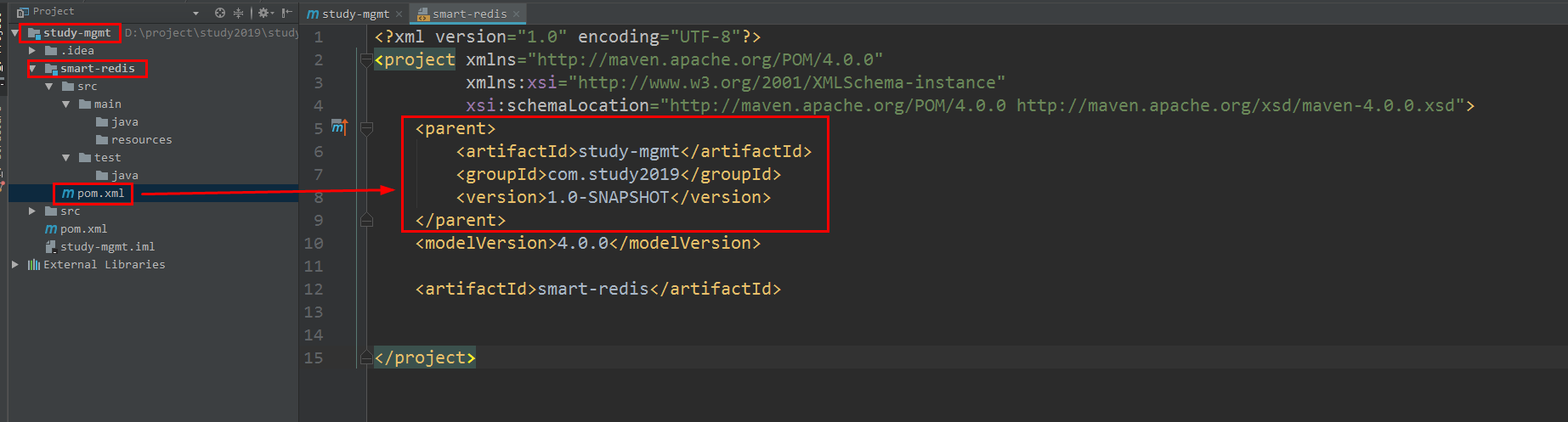Click the scroll from source target icon
Image resolution: width=1568 pixels, height=422 pixels.
tap(220, 13)
